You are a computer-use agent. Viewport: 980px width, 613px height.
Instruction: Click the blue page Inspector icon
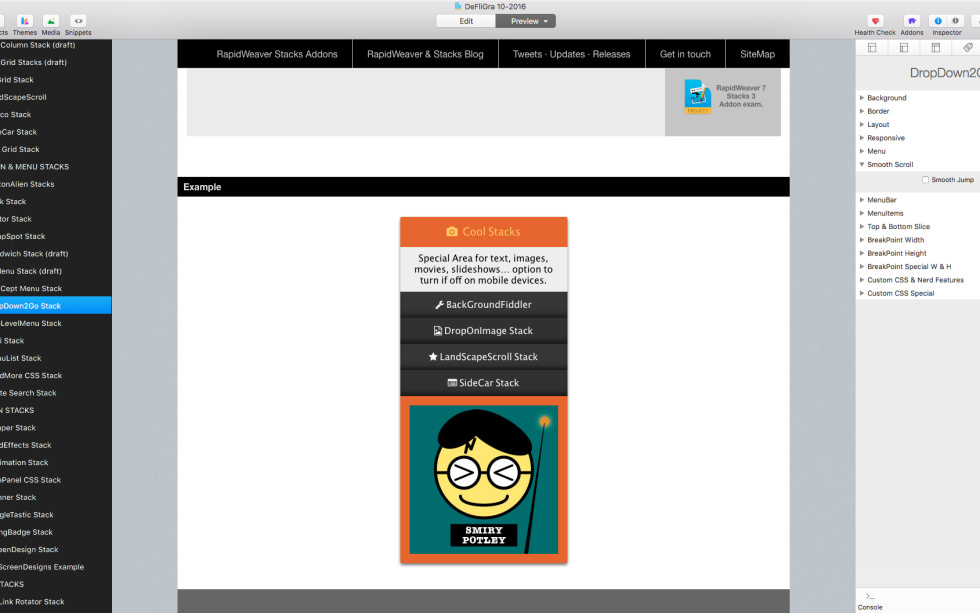938,21
